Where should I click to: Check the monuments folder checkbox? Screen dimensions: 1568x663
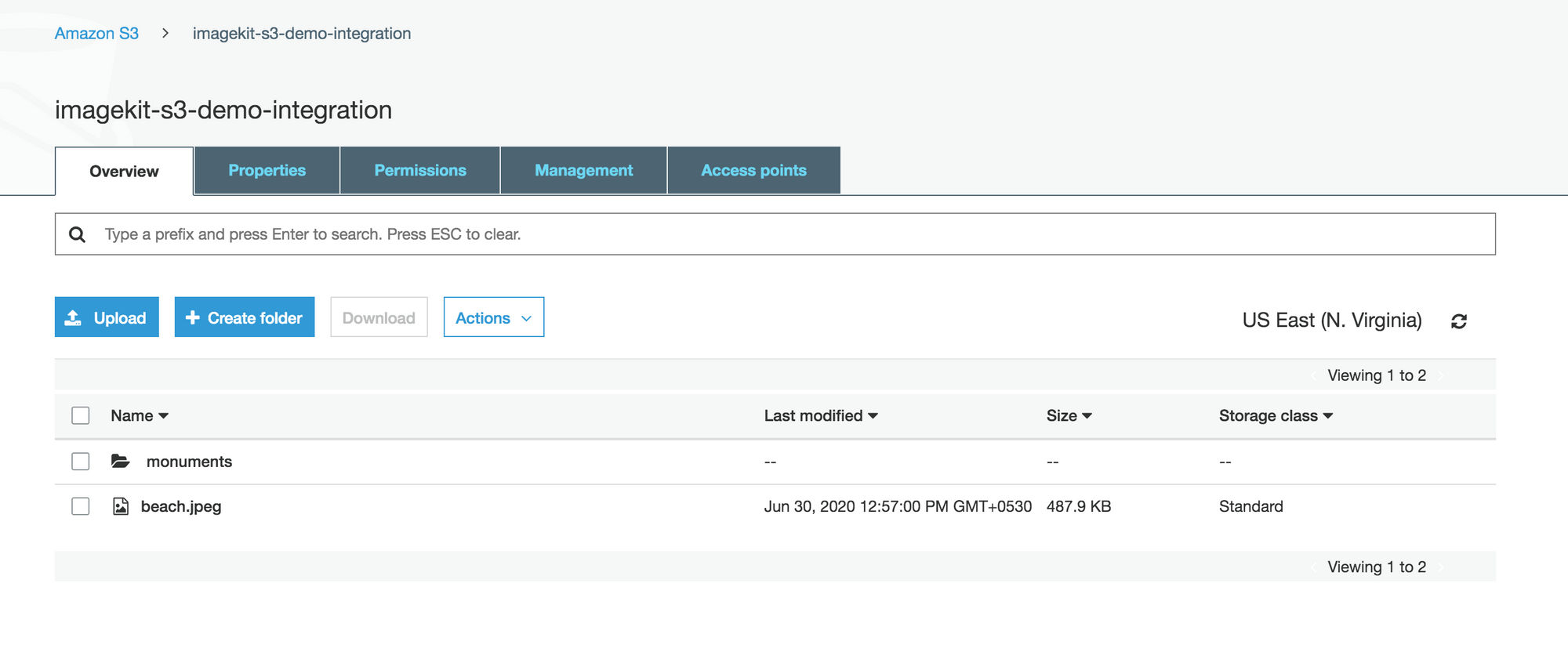pyautogui.click(x=81, y=461)
